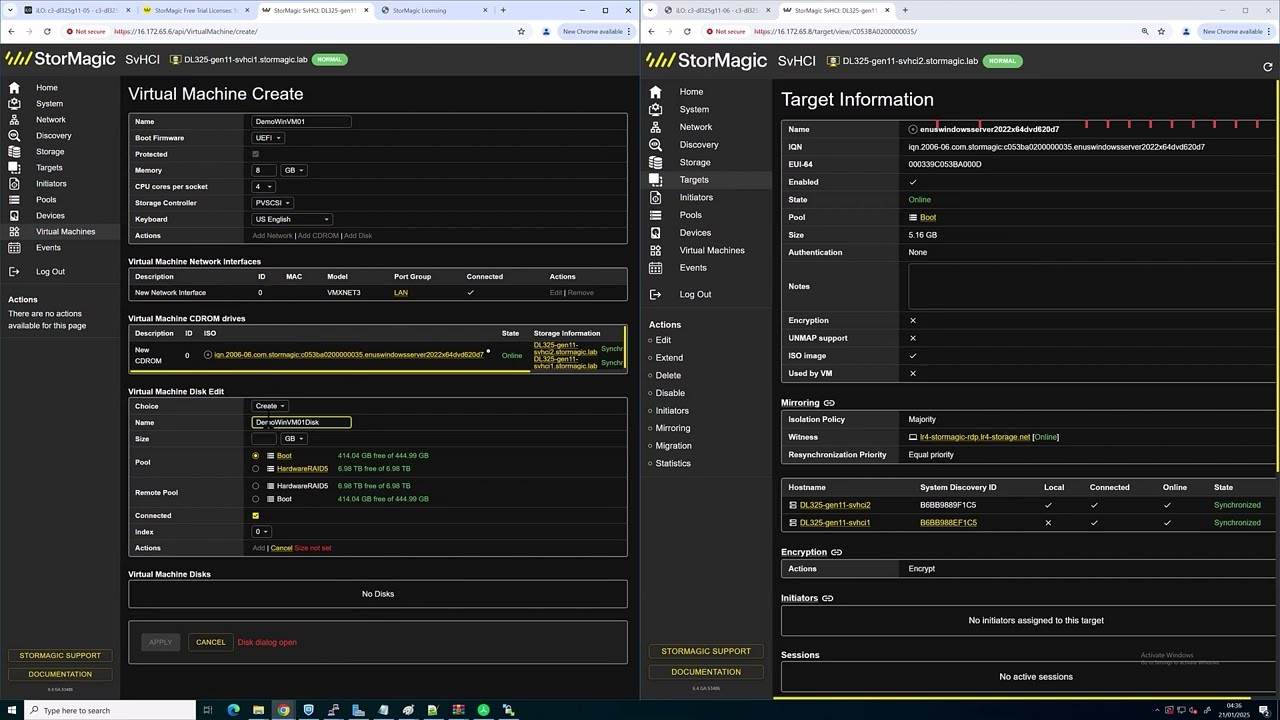The height and width of the screenshot is (720, 1280).
Task: Open Targets icon in left window sidebar
Action: click(x=14, y=168)
